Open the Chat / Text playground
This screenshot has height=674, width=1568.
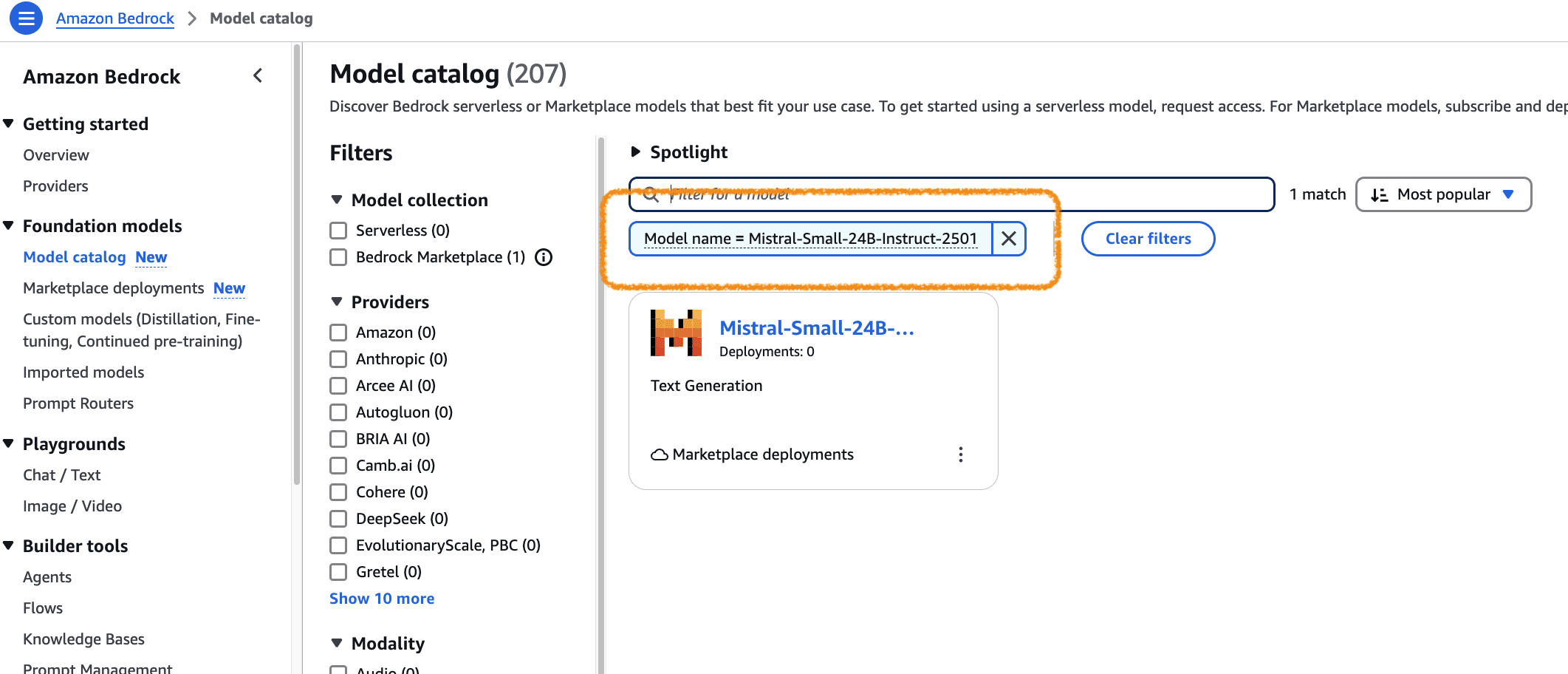[x=61, y=474]
